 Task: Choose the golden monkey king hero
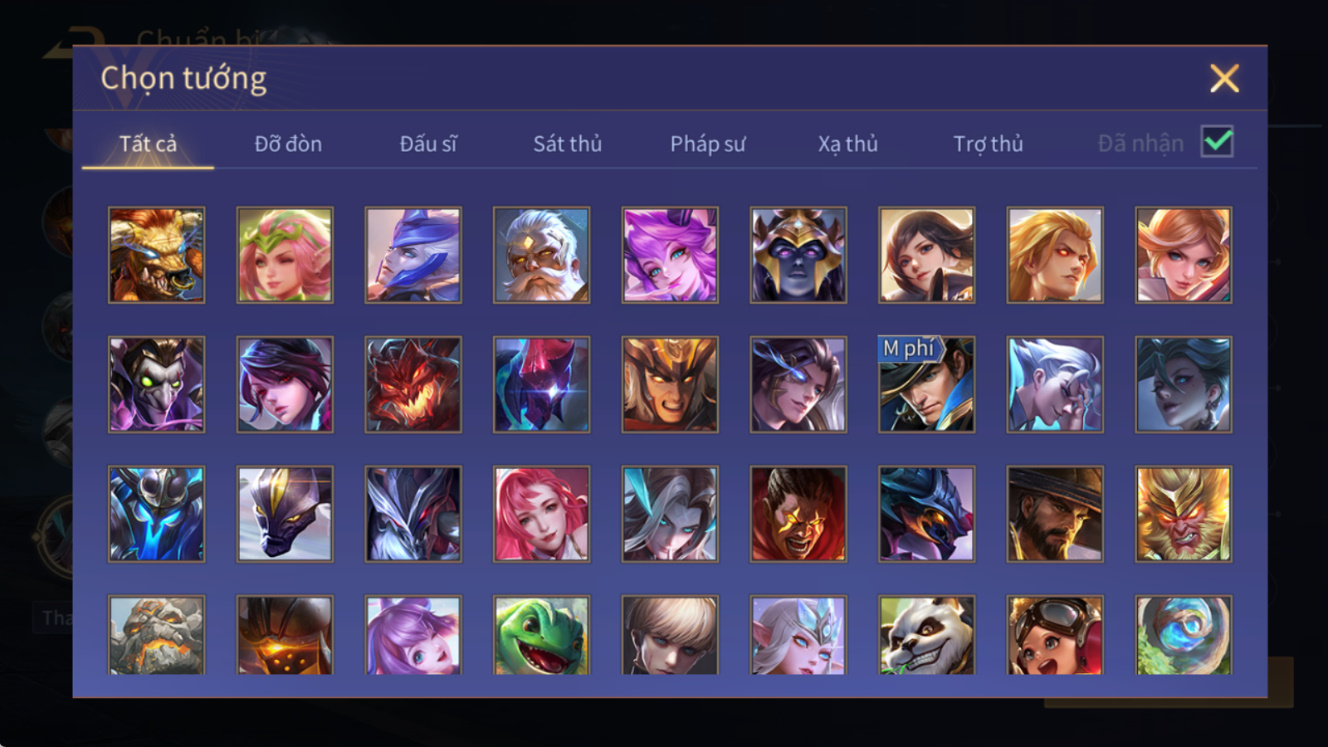tap(1183, 514)
